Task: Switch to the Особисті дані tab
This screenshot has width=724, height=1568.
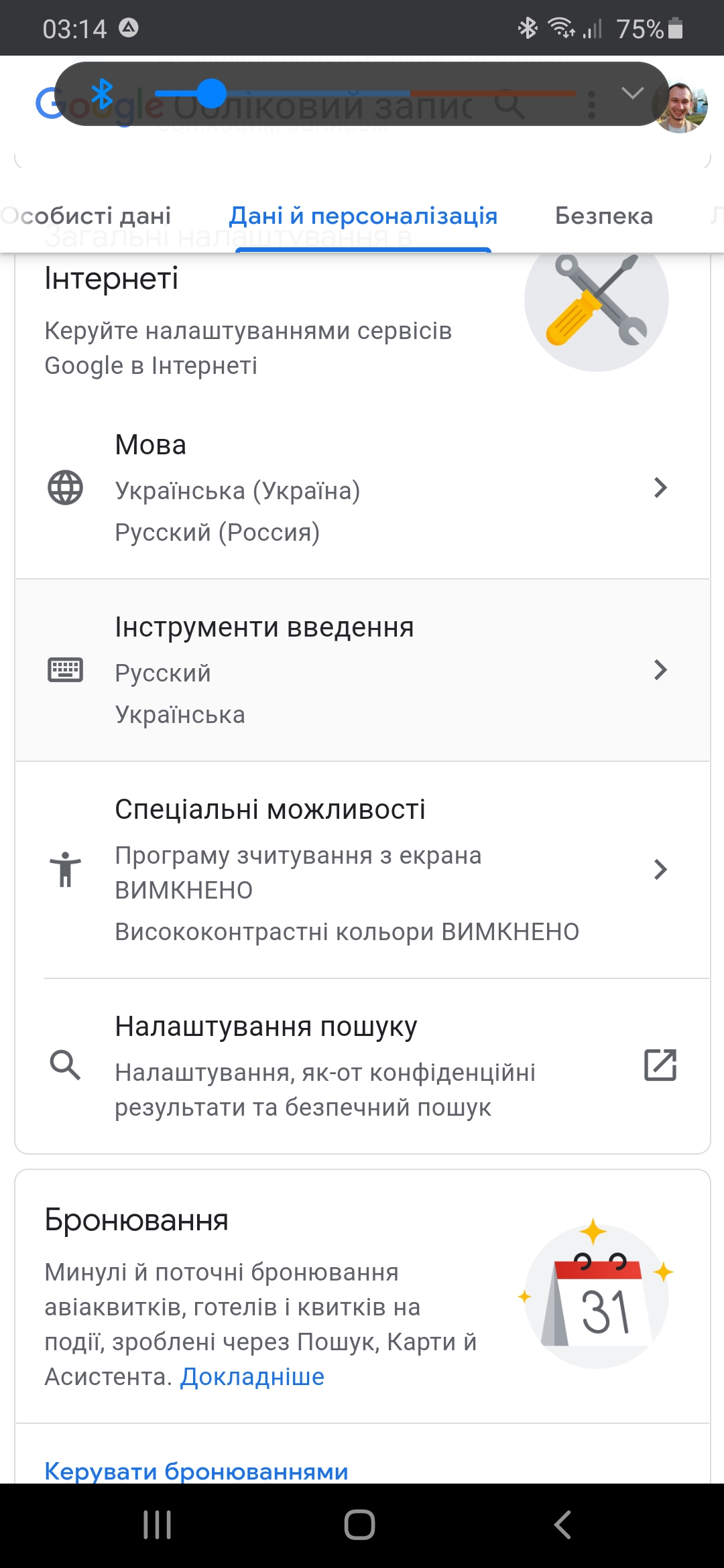Action: (86, 216)
